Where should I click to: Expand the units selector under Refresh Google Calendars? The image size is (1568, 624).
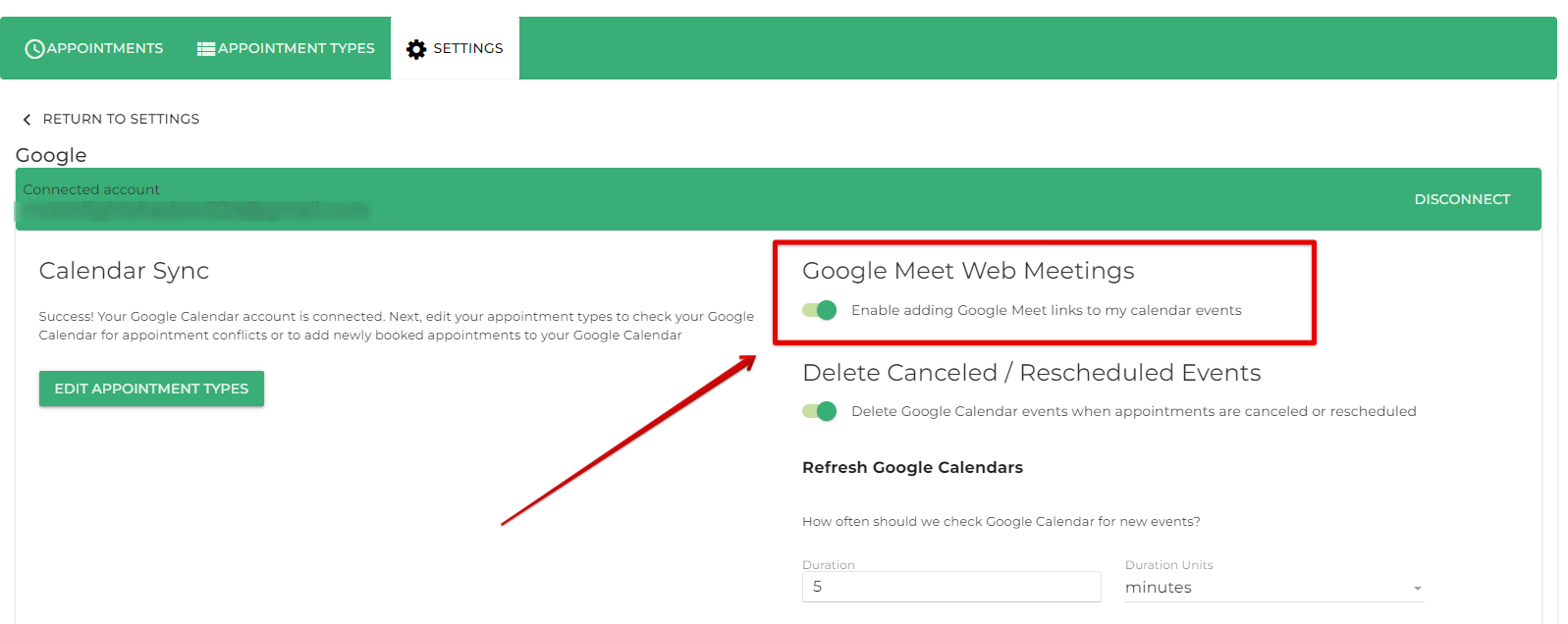[1271, 586]
